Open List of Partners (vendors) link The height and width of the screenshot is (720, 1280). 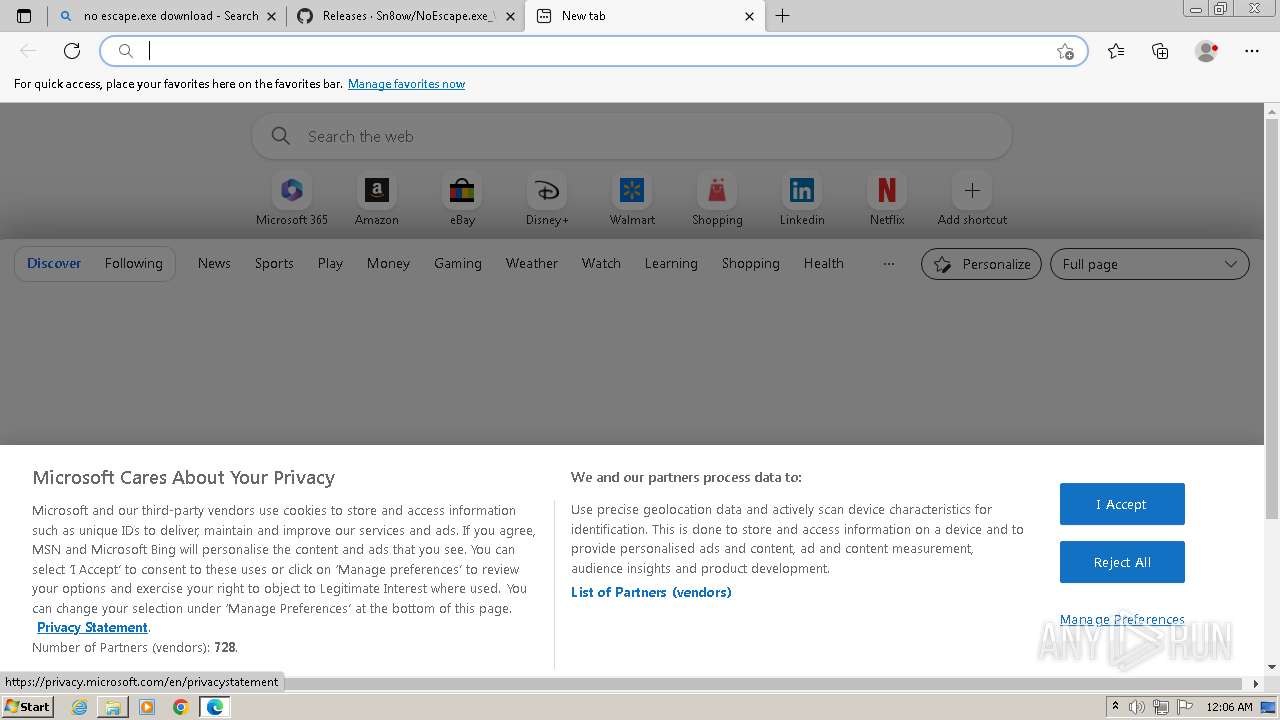651,592
